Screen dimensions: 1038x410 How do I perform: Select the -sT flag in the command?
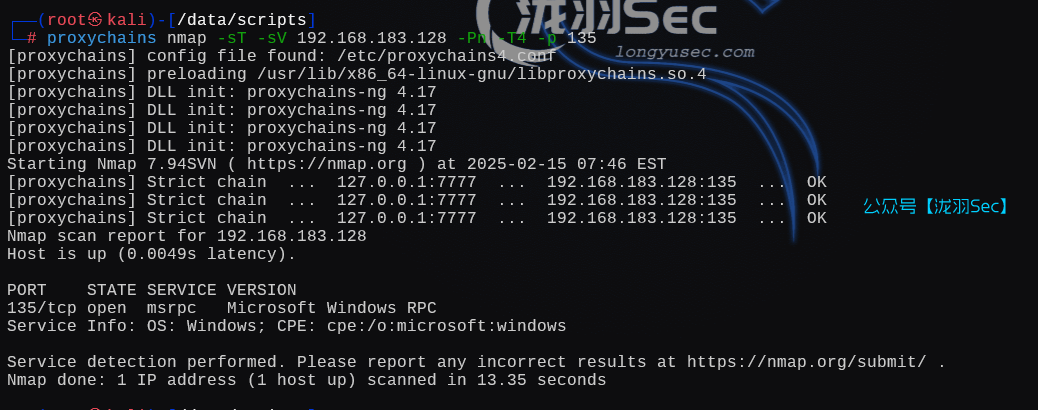[x=231, y=38]
